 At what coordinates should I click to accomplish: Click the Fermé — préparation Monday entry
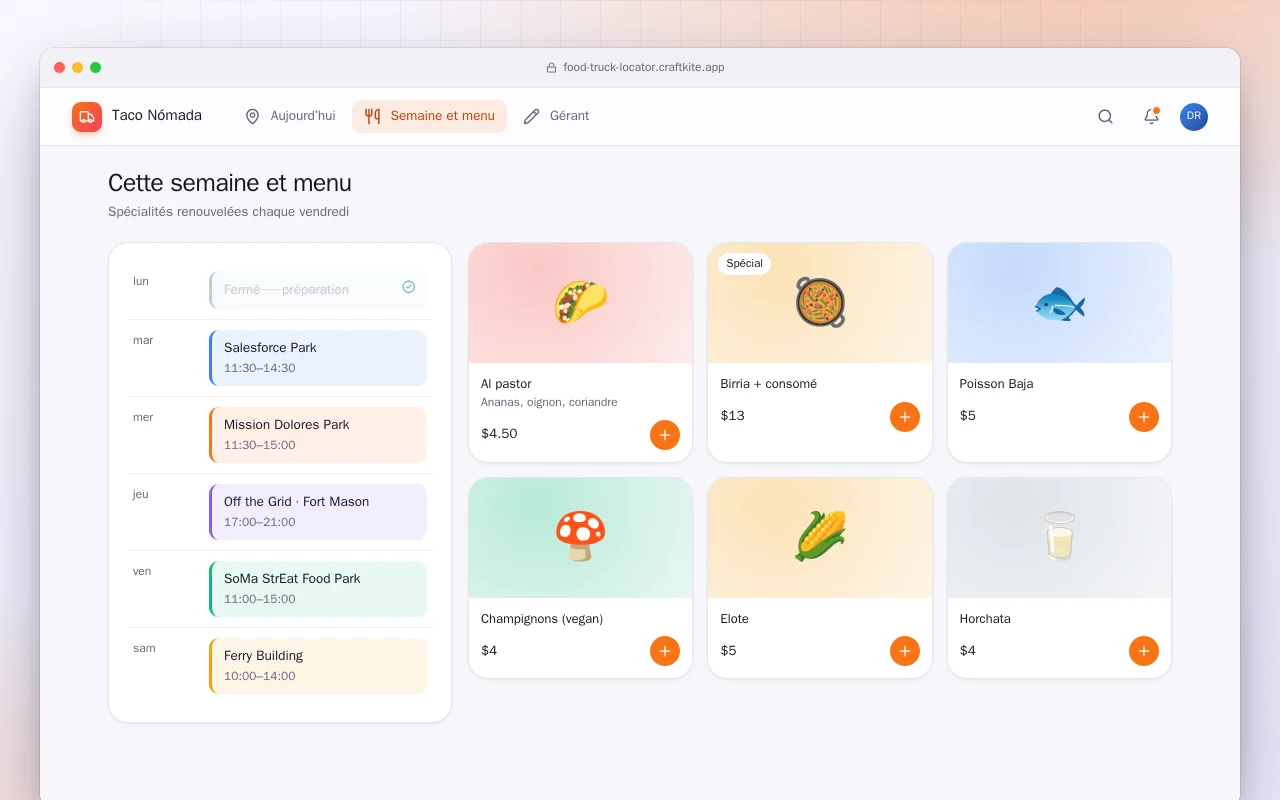click(x=318, y=290)
